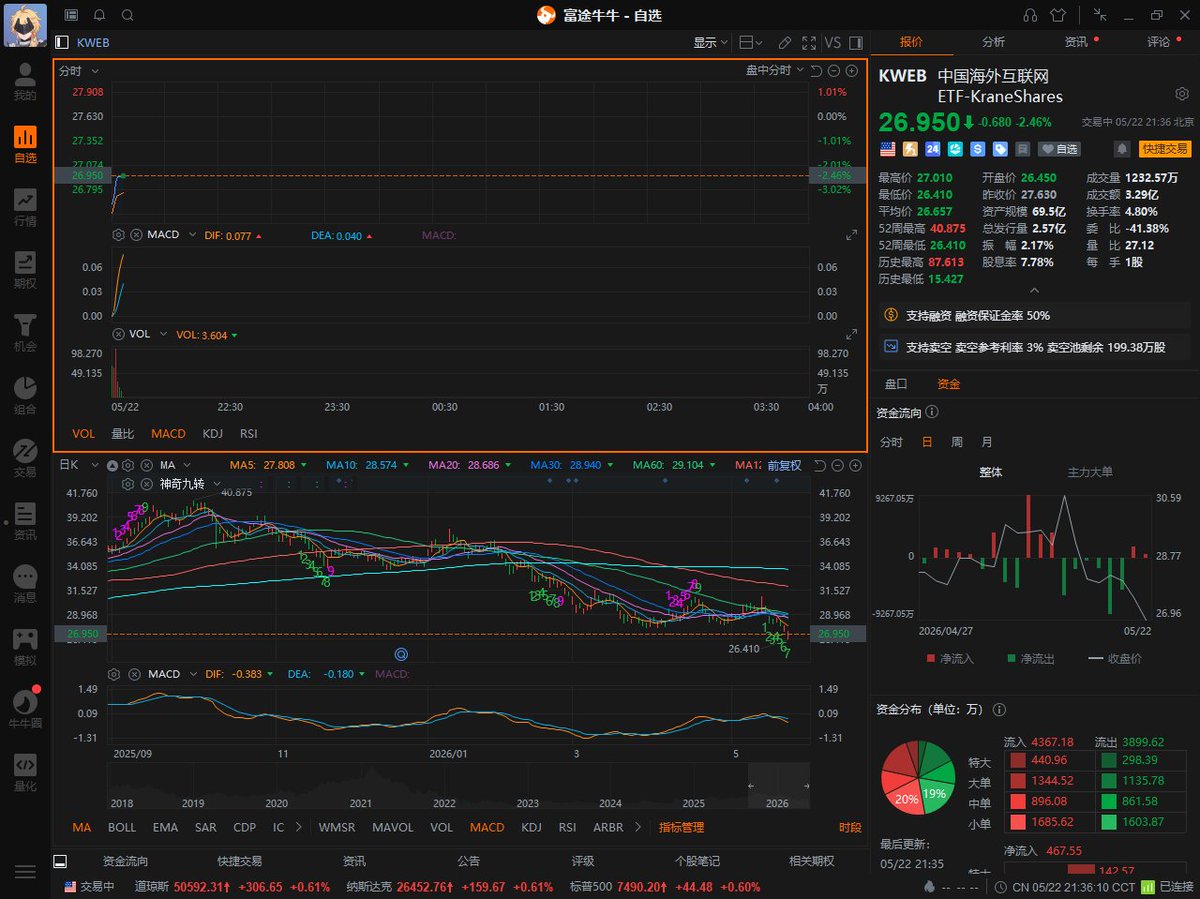Image resolution: width=1200 pixels, height=899 pixels.
Task: Zoom in the intraday chart
Action: [852, 71]
